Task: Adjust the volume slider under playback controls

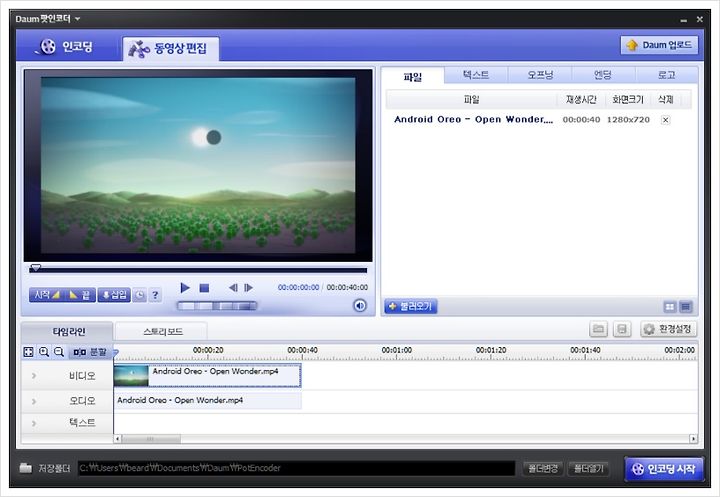Action: tap(217, 305)
